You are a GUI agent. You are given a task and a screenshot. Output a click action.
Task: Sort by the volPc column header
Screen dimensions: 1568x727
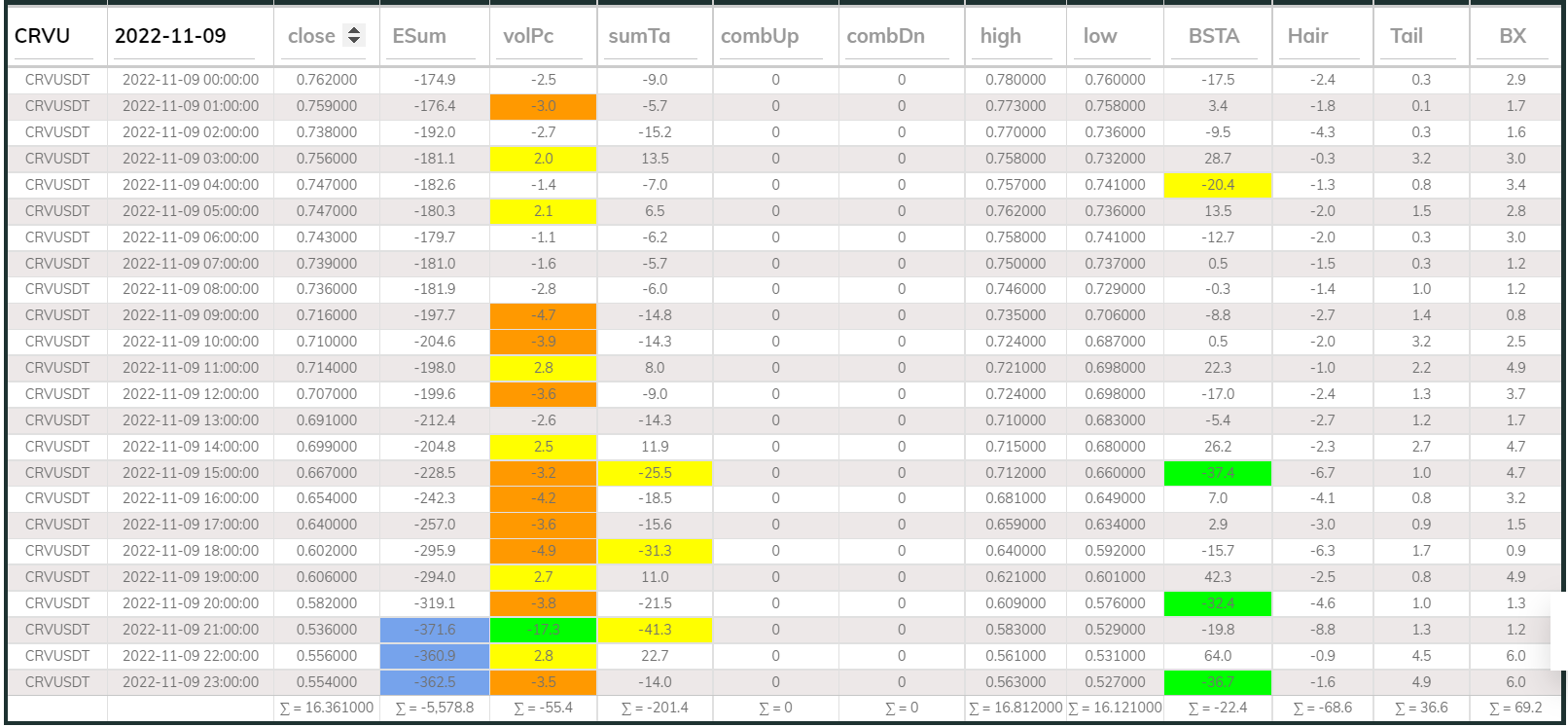pyautogui.click(x=528, y=36)
